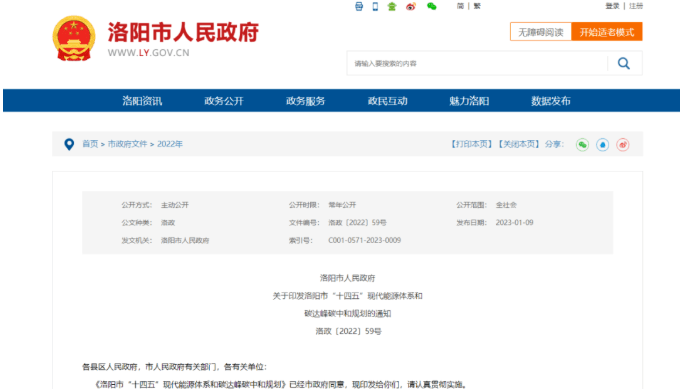Viewport: 686px width, 389px height.
Task: Select the index number C001-0571-2023-0009
Action: point(364,240)
